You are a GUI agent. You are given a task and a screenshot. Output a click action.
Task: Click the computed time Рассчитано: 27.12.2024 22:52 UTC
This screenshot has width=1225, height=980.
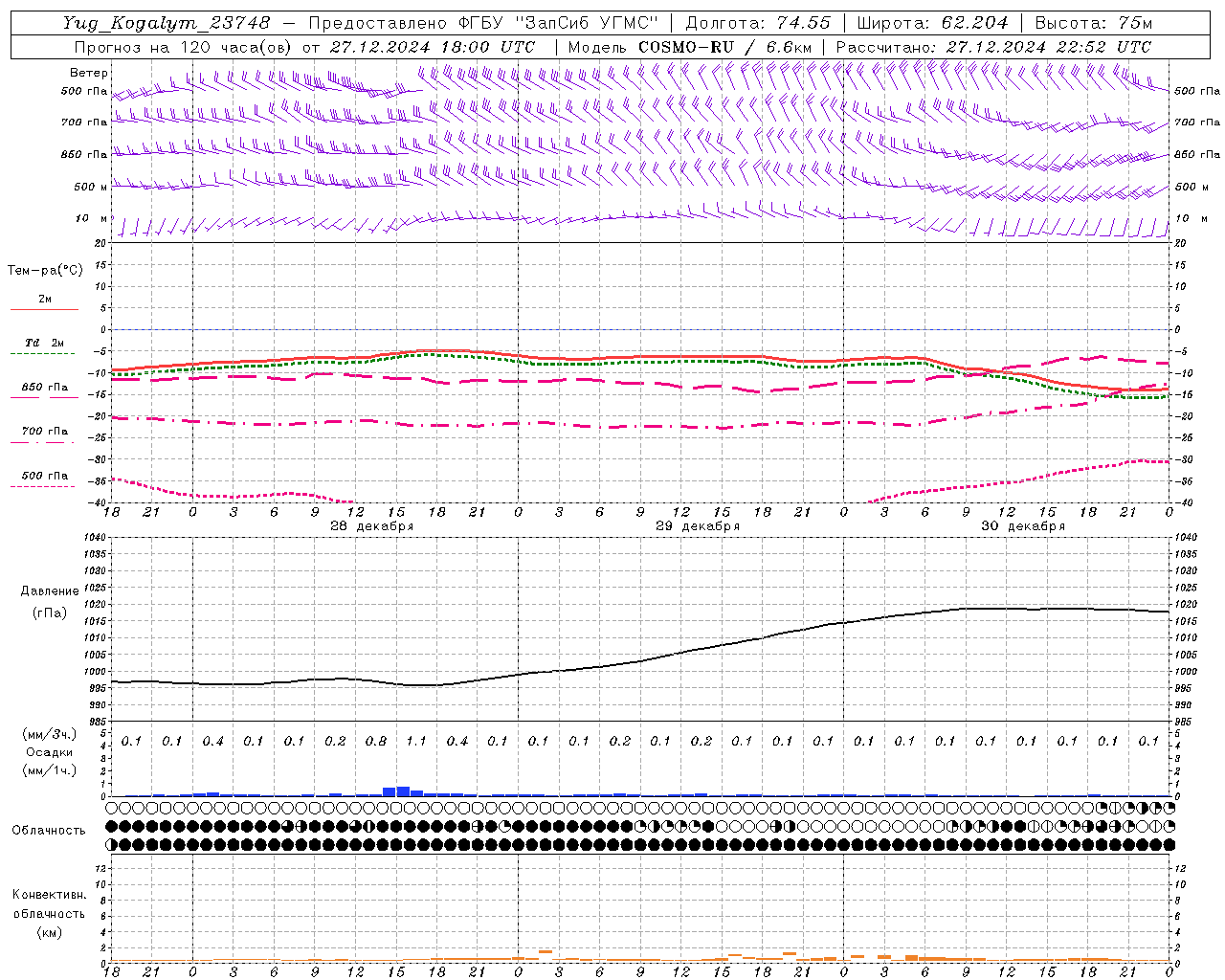click(x=993, y=47)
